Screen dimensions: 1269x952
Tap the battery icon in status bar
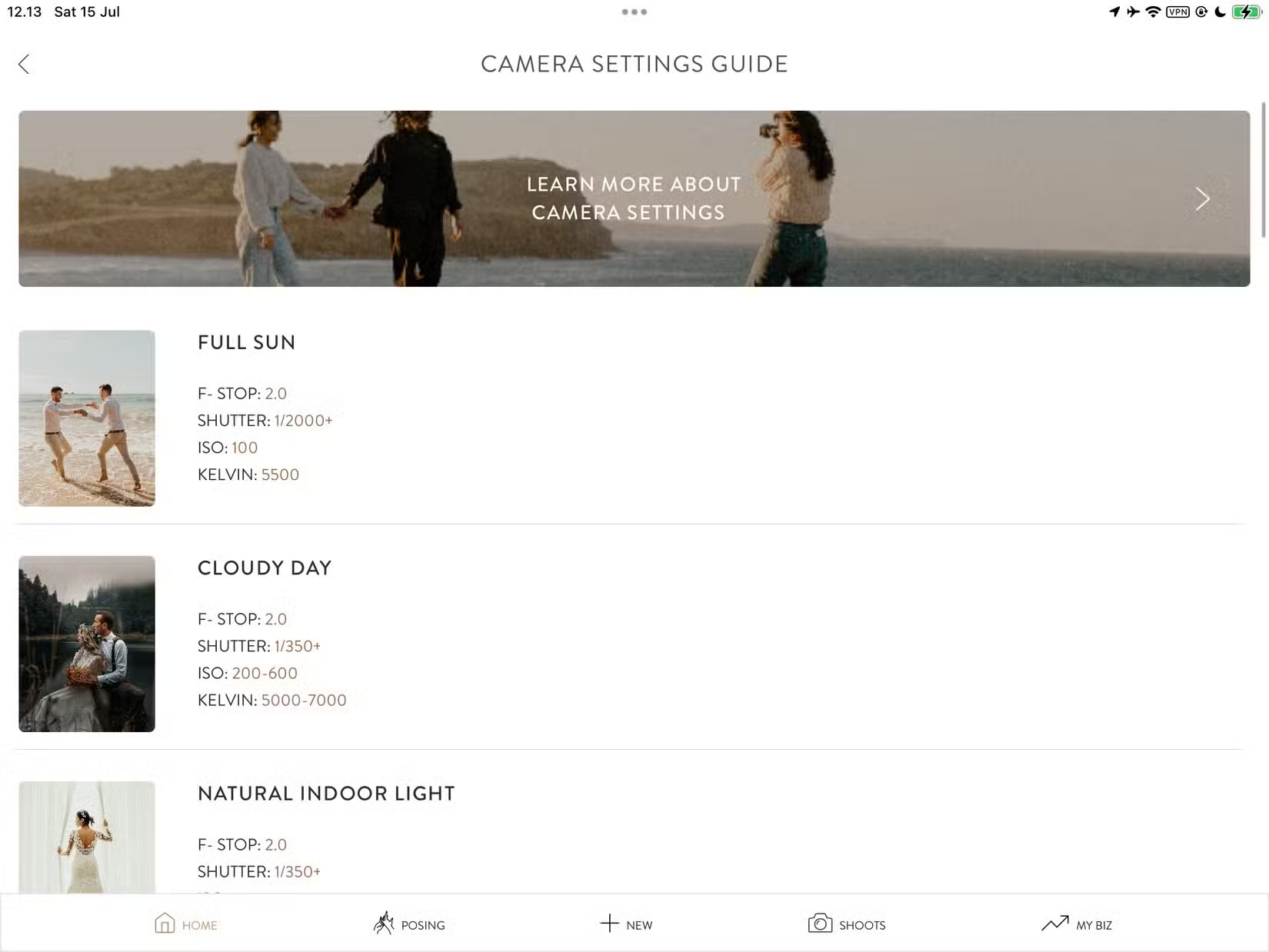1246,12
